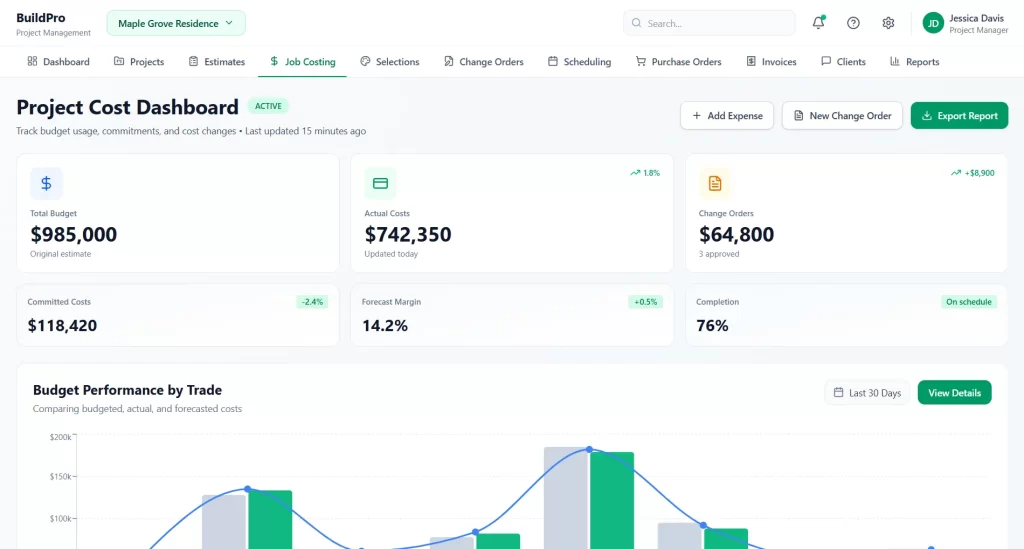The image size is (1024, 549).
Task: Click the tallest green chart bar
Action: 612,500
